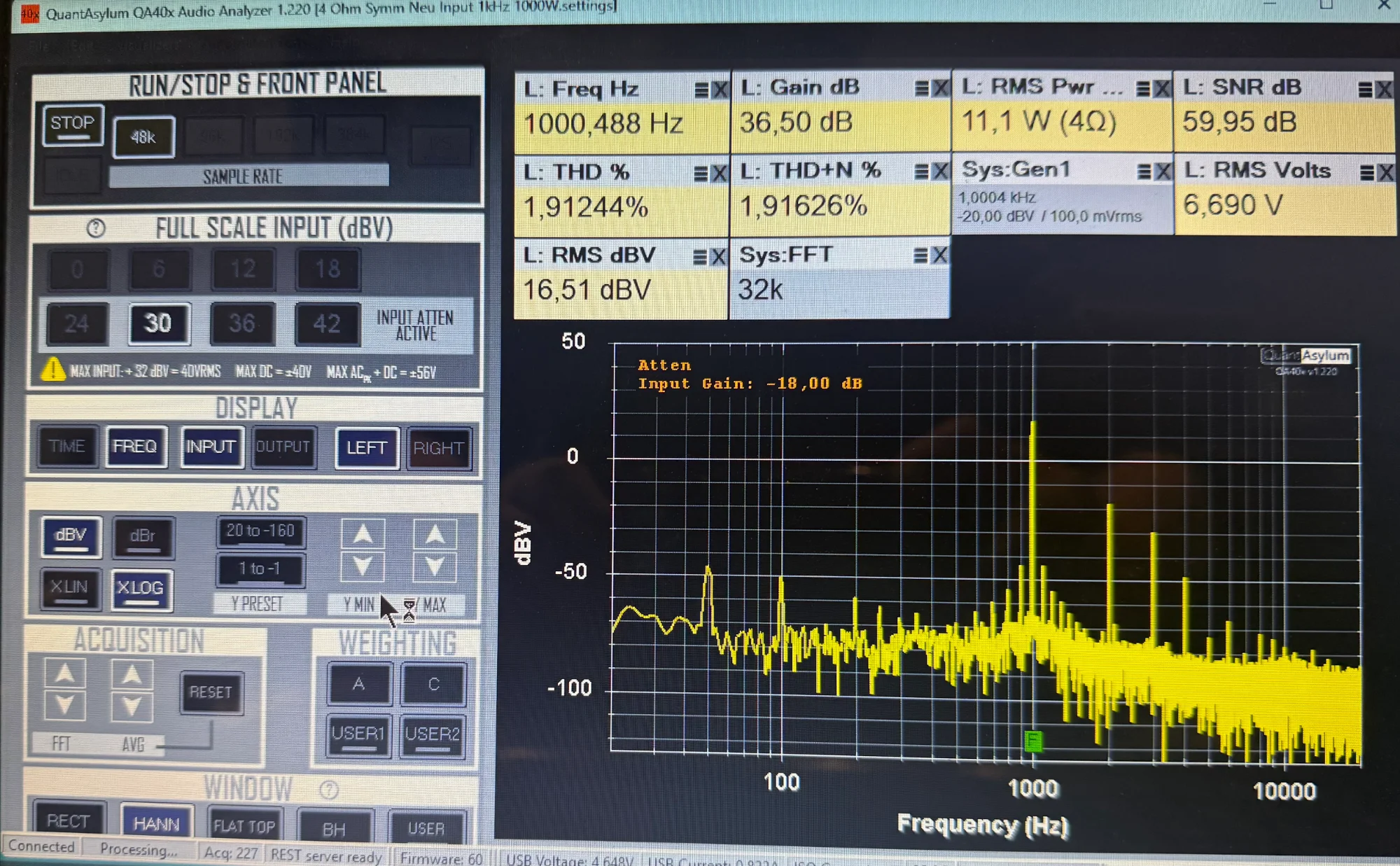
Task: Enable A weighting
Action: pyautogui.click(x=359, y=684)
